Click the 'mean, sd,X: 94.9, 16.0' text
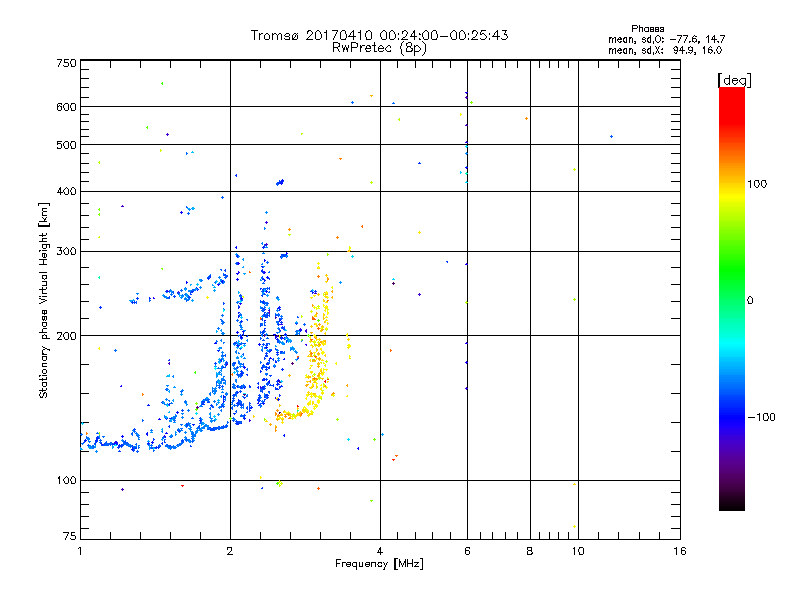This screenshot has height=600, width=800. (x=665, y=50)
